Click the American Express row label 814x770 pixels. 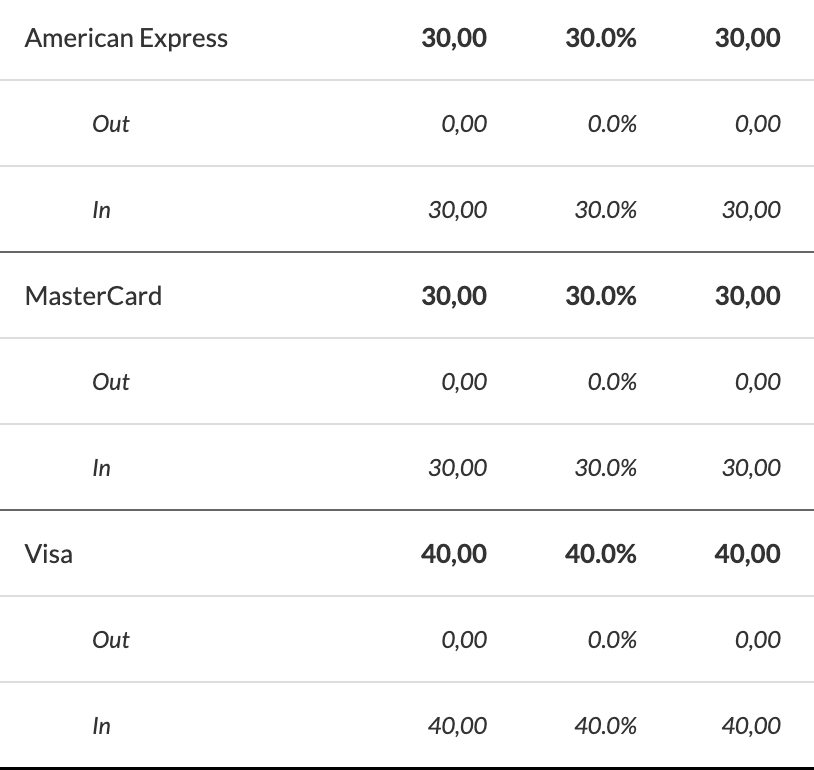tap(126, 38)
